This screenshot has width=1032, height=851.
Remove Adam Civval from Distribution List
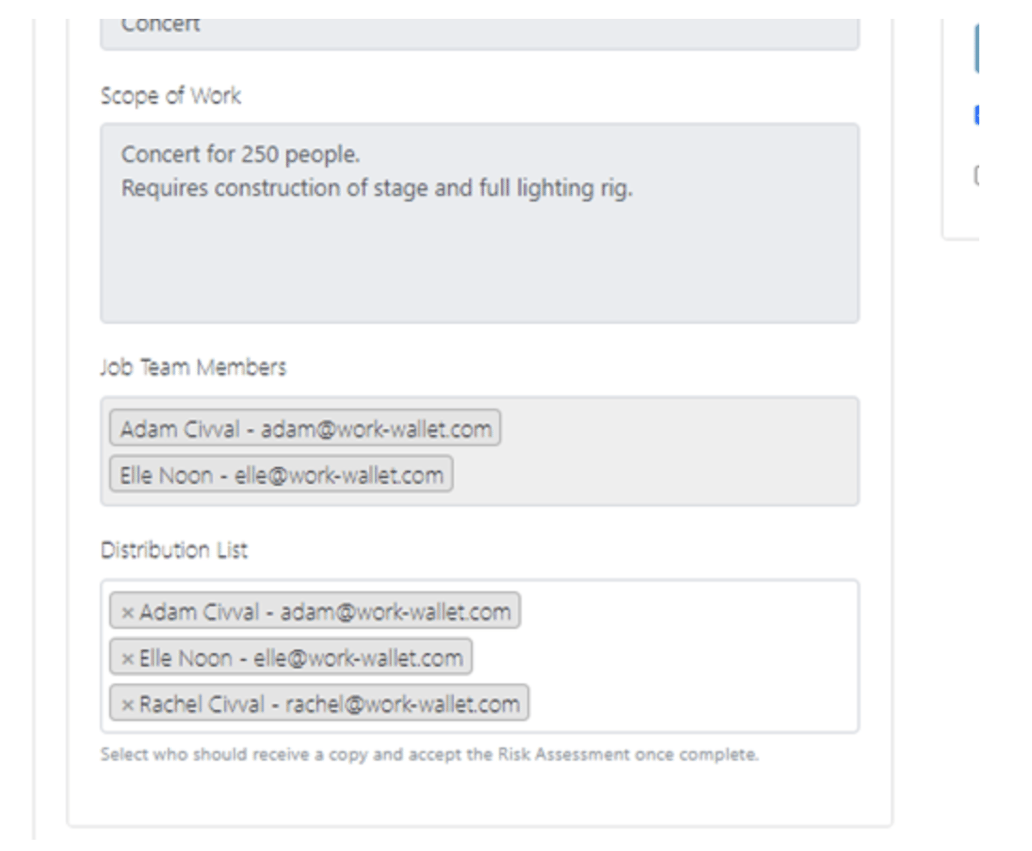tap(128, 613)
